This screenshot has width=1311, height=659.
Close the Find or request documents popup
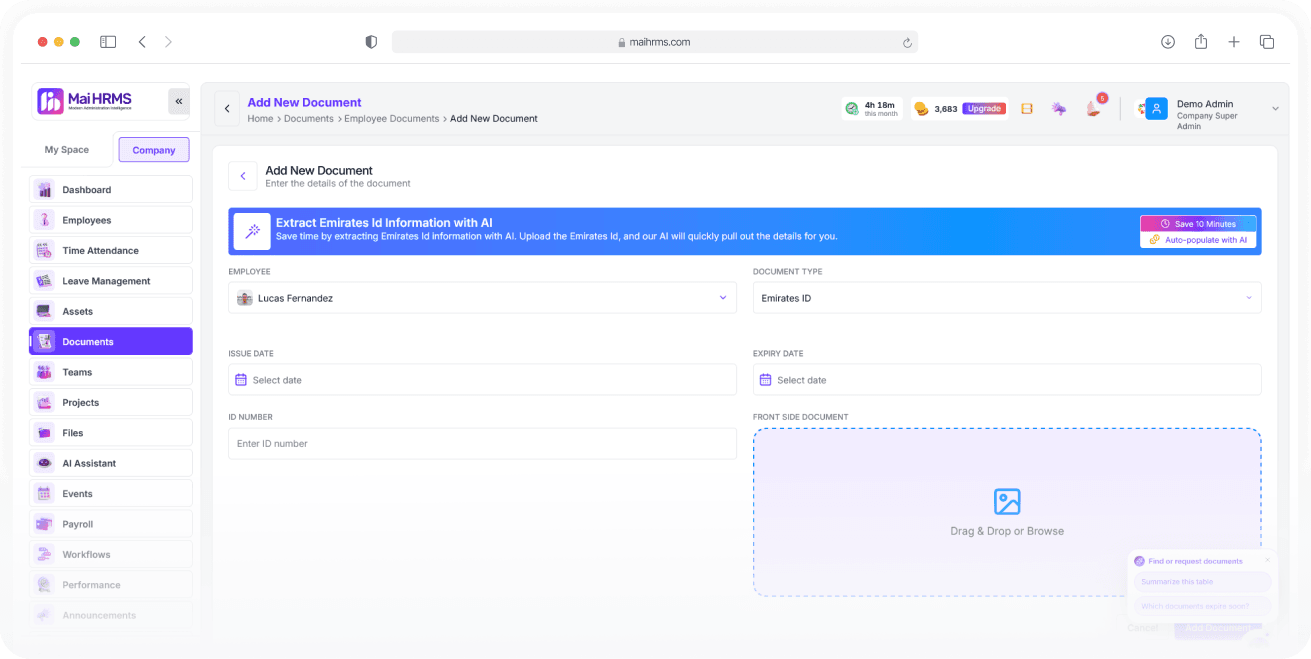(x=1267, y=560)
